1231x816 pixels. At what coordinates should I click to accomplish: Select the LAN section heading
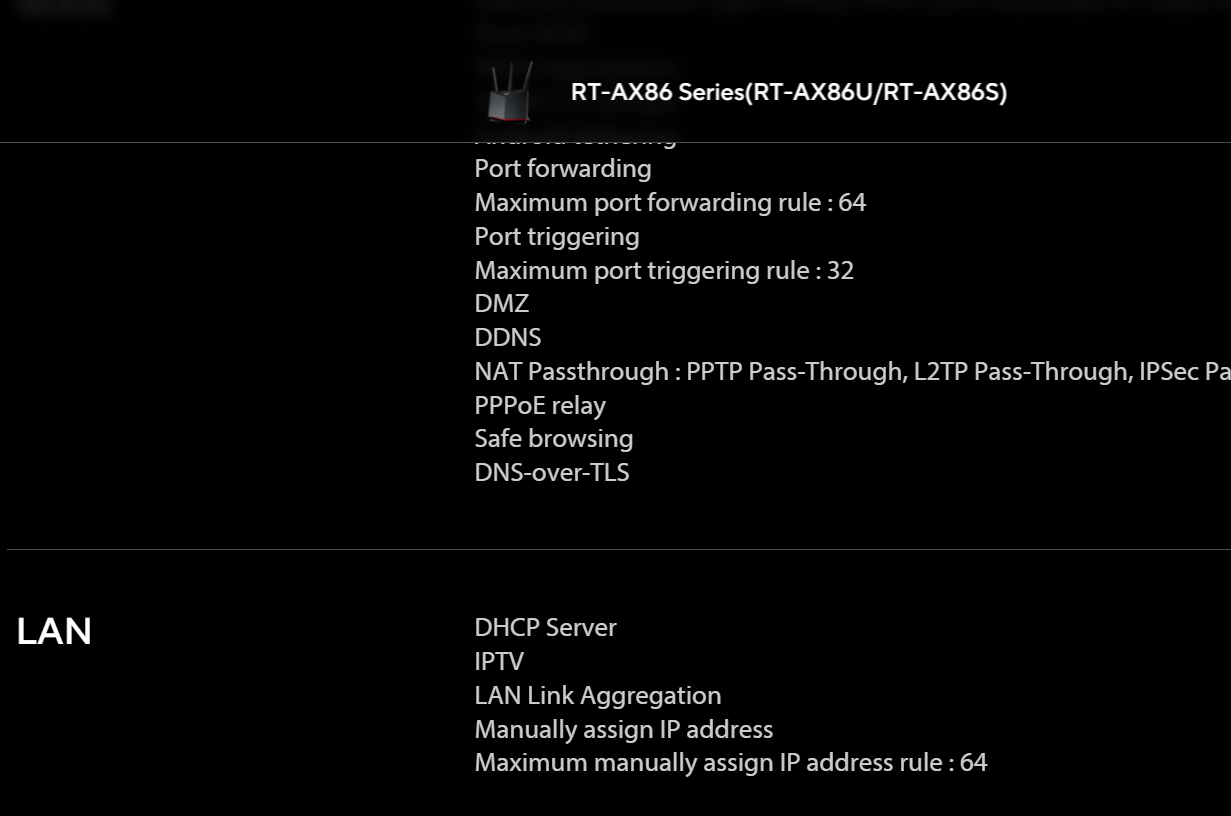pyautogui.click(x=54, y=631)
